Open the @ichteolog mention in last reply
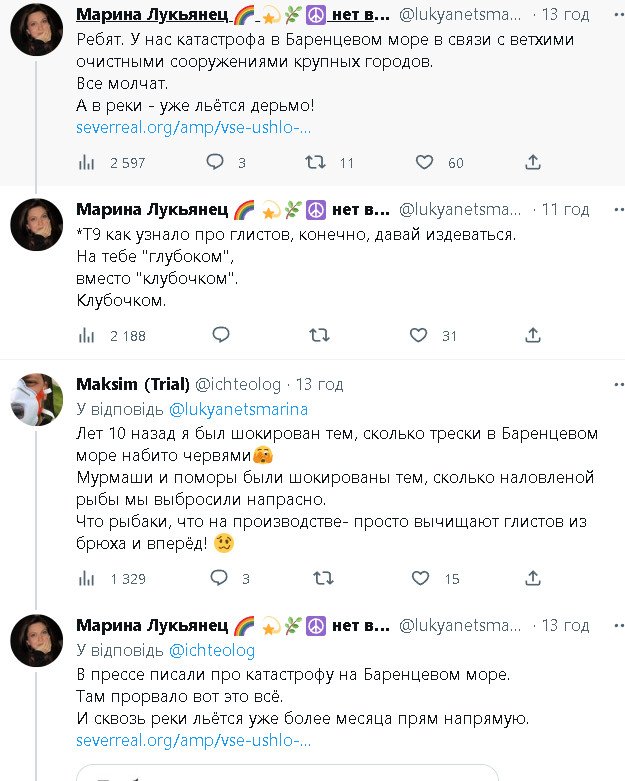Image resolution: width=625 pixels, height=781 pixels. pos(210,650)
